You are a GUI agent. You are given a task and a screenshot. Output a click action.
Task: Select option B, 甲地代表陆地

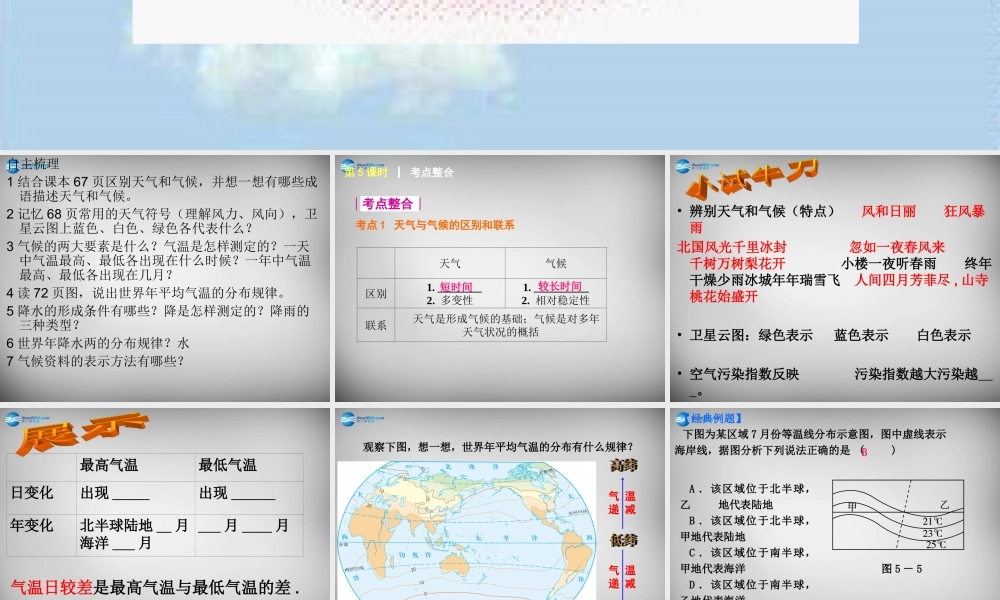coord(747,528)
